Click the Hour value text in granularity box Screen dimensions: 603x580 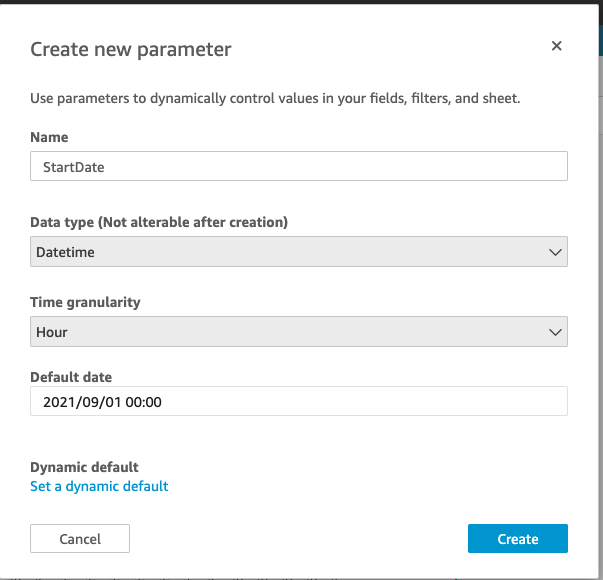coord(52,332)
